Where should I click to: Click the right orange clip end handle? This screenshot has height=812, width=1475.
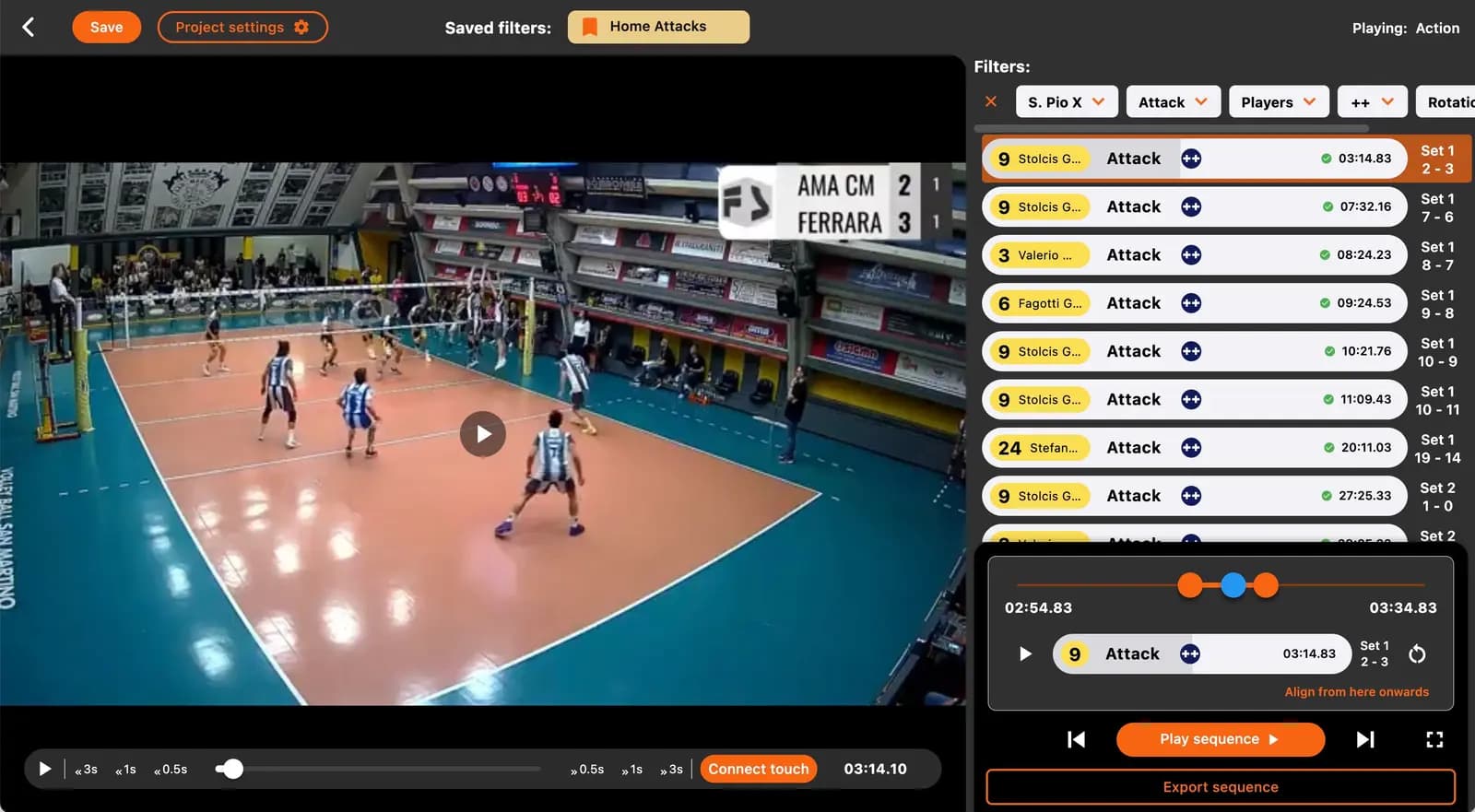(1267, 584)
